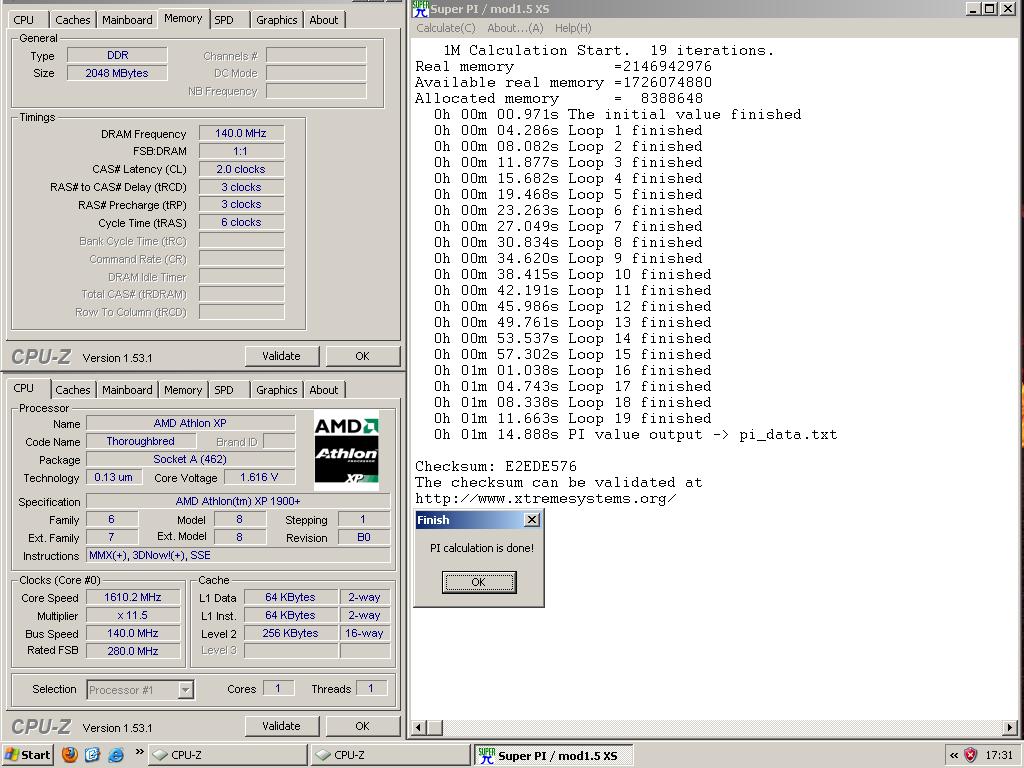The height and width of the screenshot is (768, 1024).
Task: Click Validate in the lower CPU-Z window
Action: 281,726
